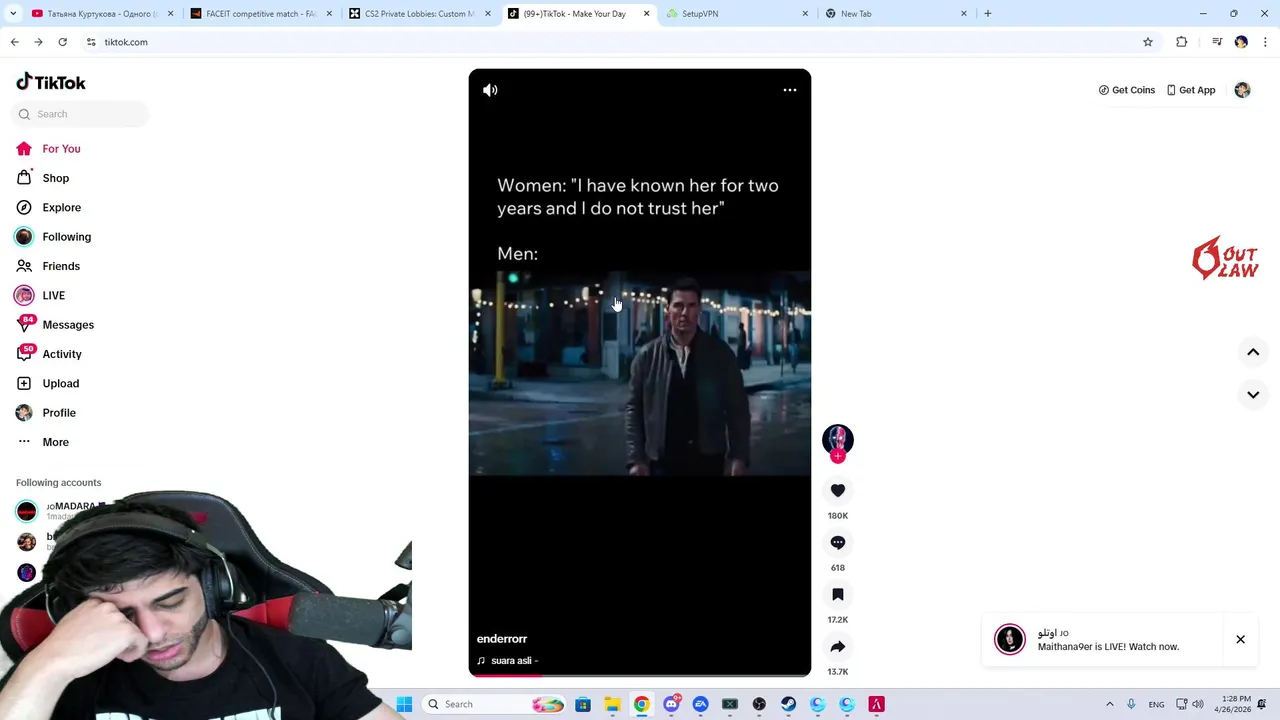This screenshot has height=720, width=1280.
Task: Open enderrorr username on the video
Action: pos(502,639)
